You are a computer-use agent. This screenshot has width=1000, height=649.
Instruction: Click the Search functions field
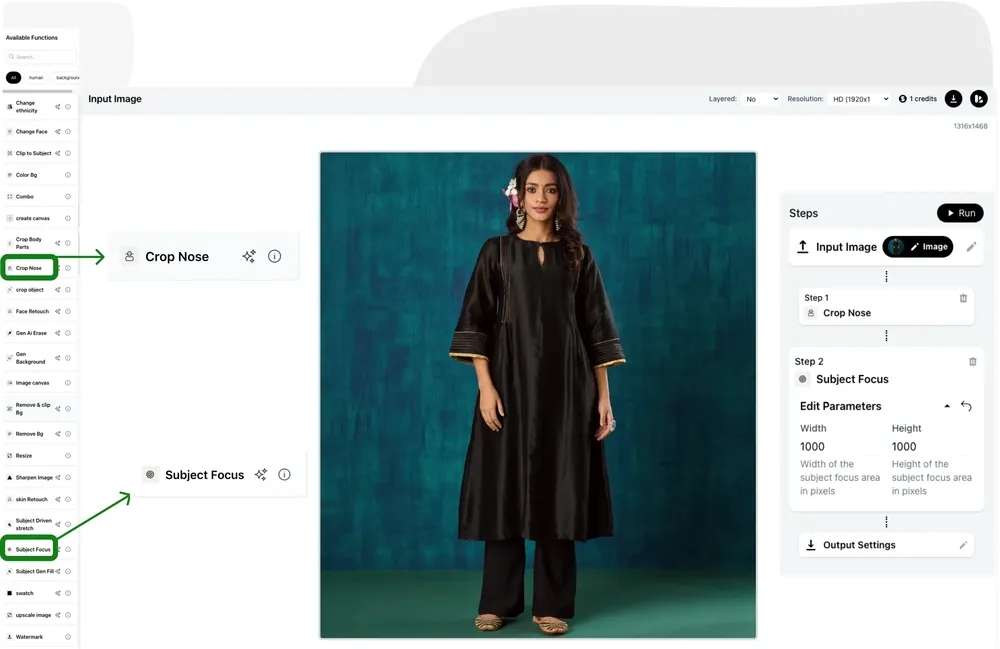[41, 57]
